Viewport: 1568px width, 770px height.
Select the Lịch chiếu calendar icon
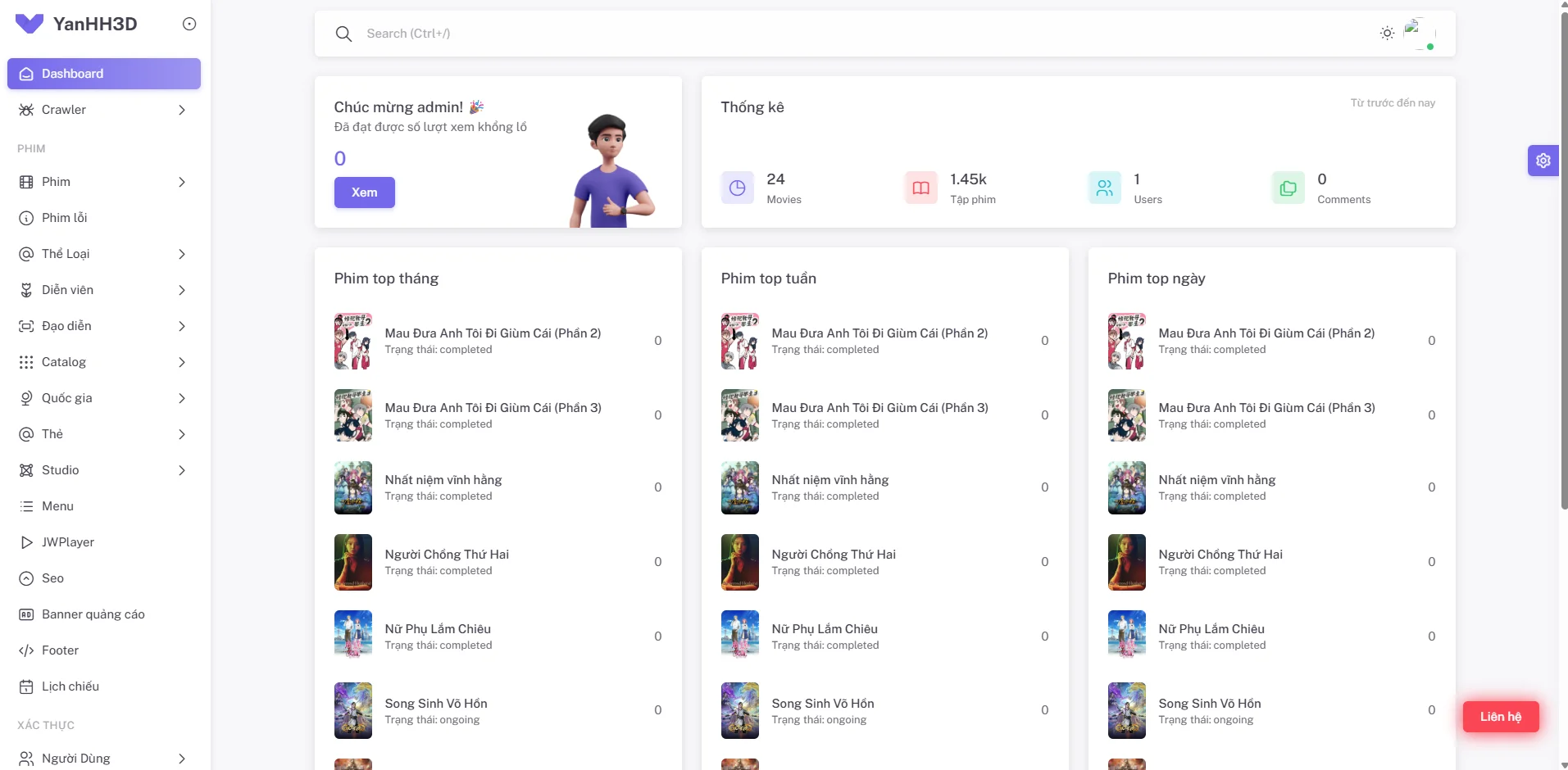[26, 686]
